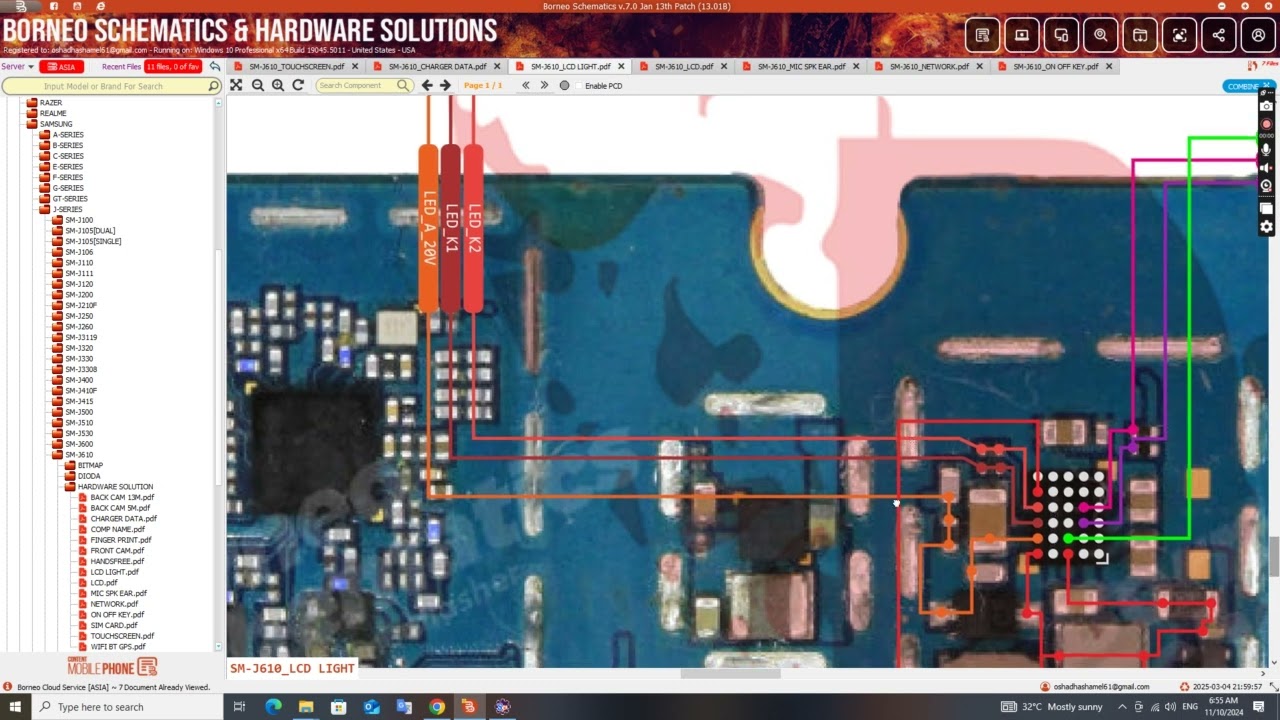Click the document list icon in header

click(983, 35)
